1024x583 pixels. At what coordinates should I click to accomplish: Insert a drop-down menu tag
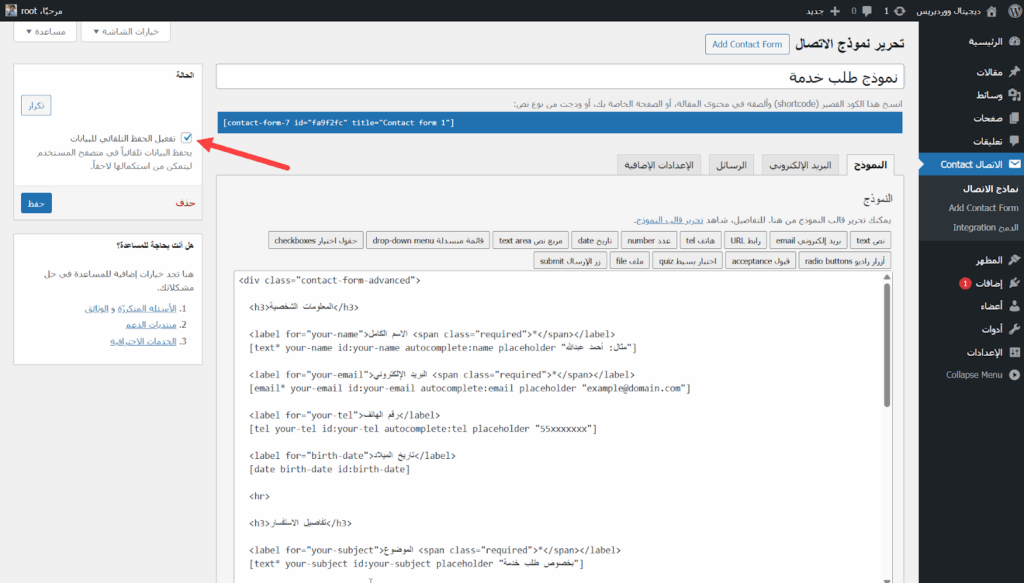[x=428, y=240]
